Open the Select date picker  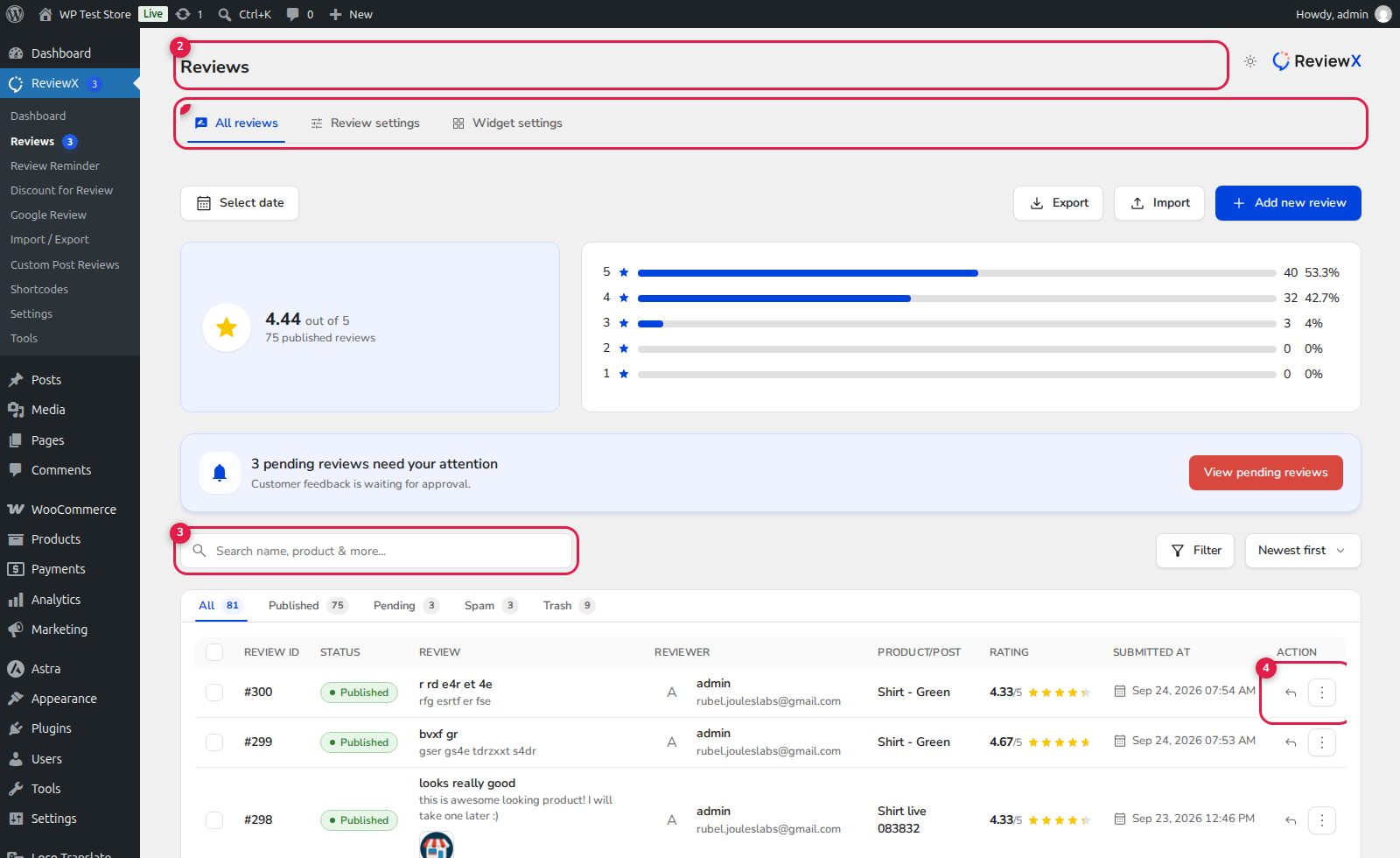tap(240, 203)
